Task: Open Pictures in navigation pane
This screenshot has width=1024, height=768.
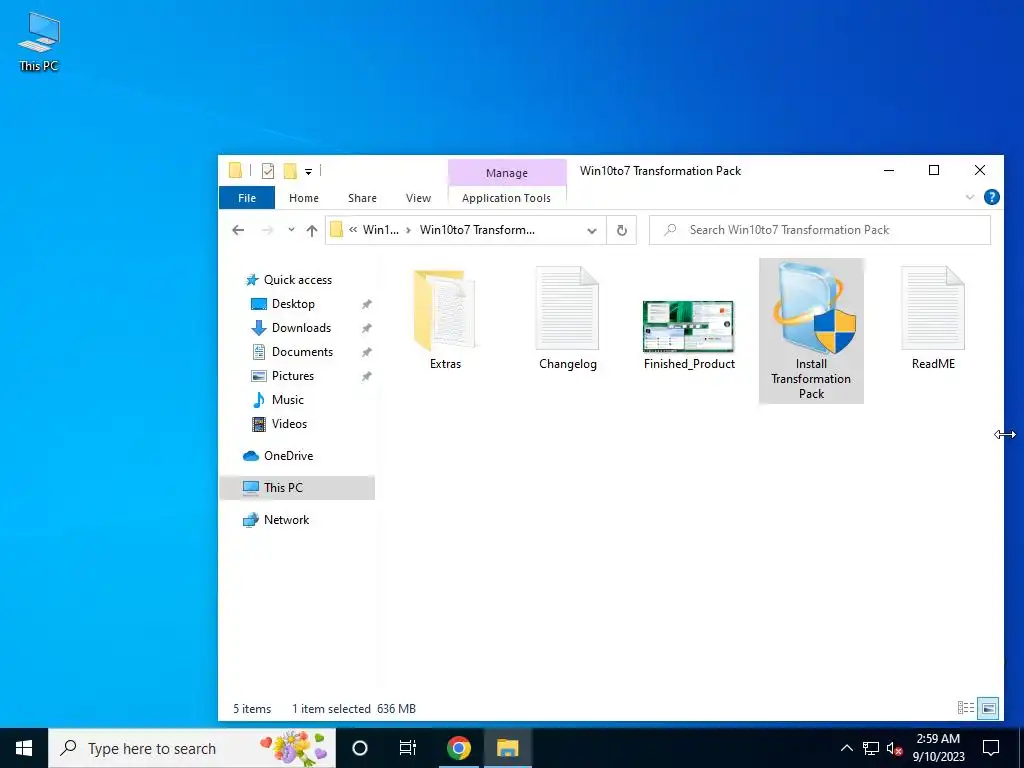Action: coord(293,376)
